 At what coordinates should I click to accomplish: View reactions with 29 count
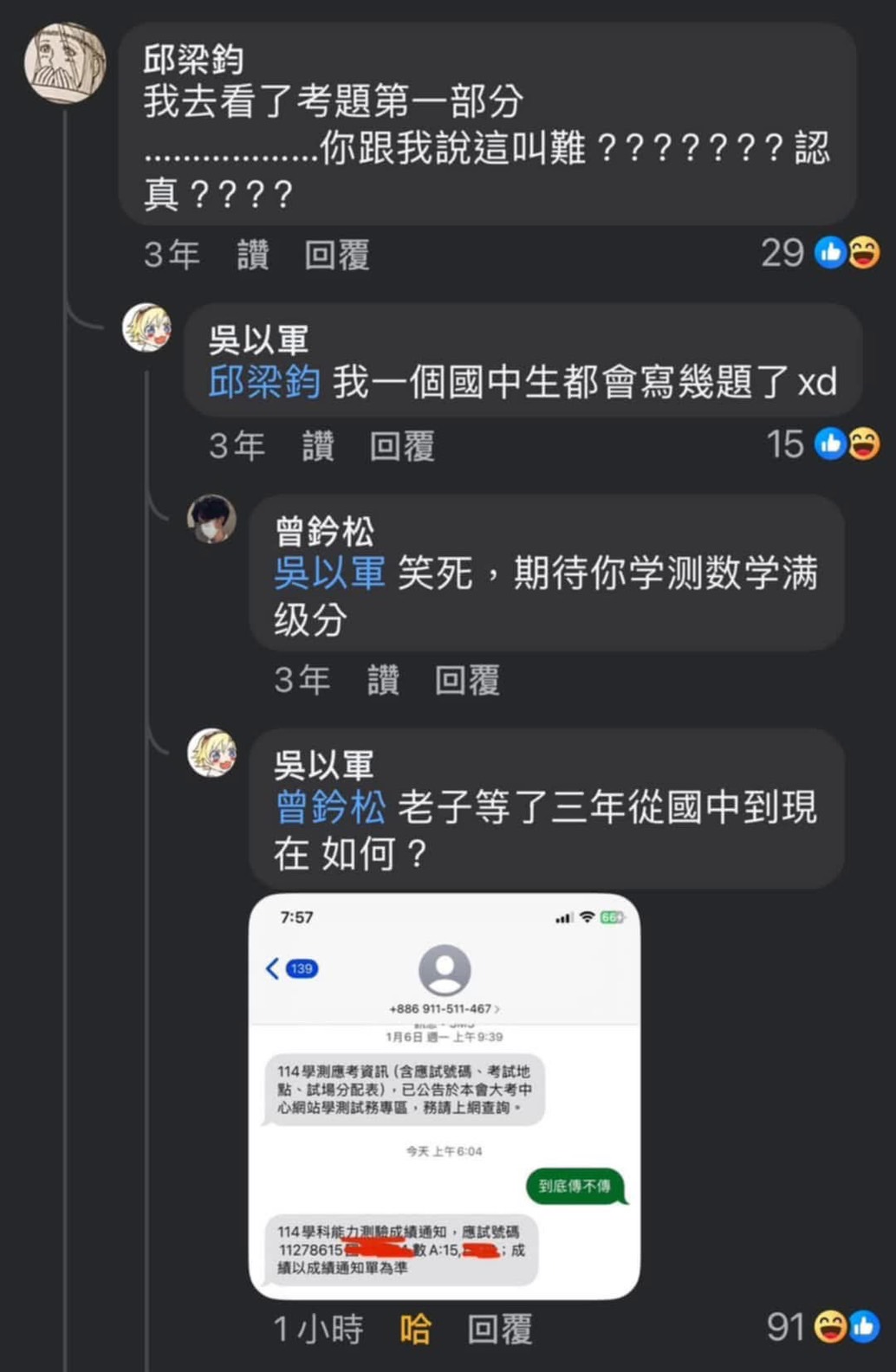820,253
